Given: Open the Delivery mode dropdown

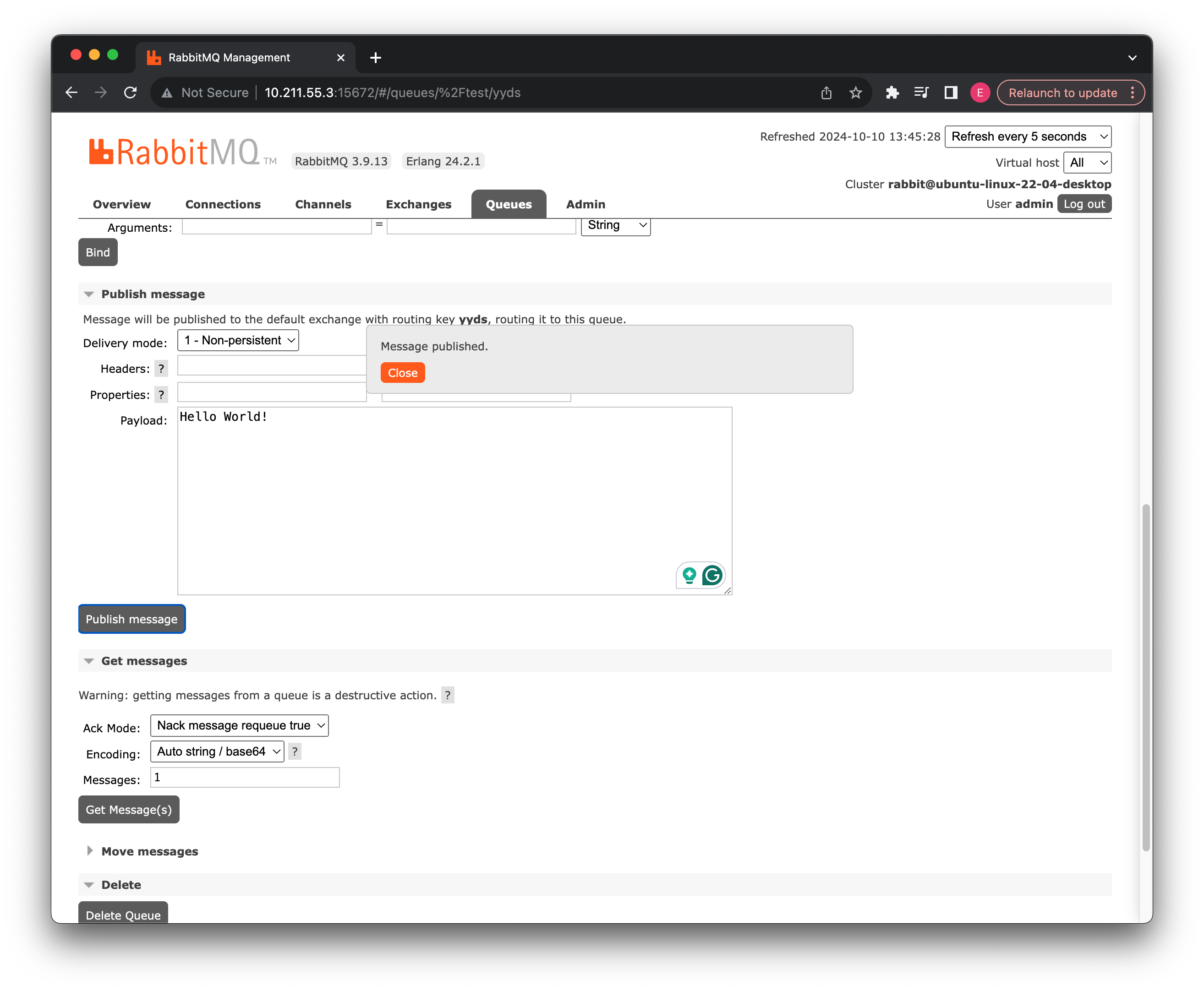Looking at the screenshot, I should (x=238, y=340).
